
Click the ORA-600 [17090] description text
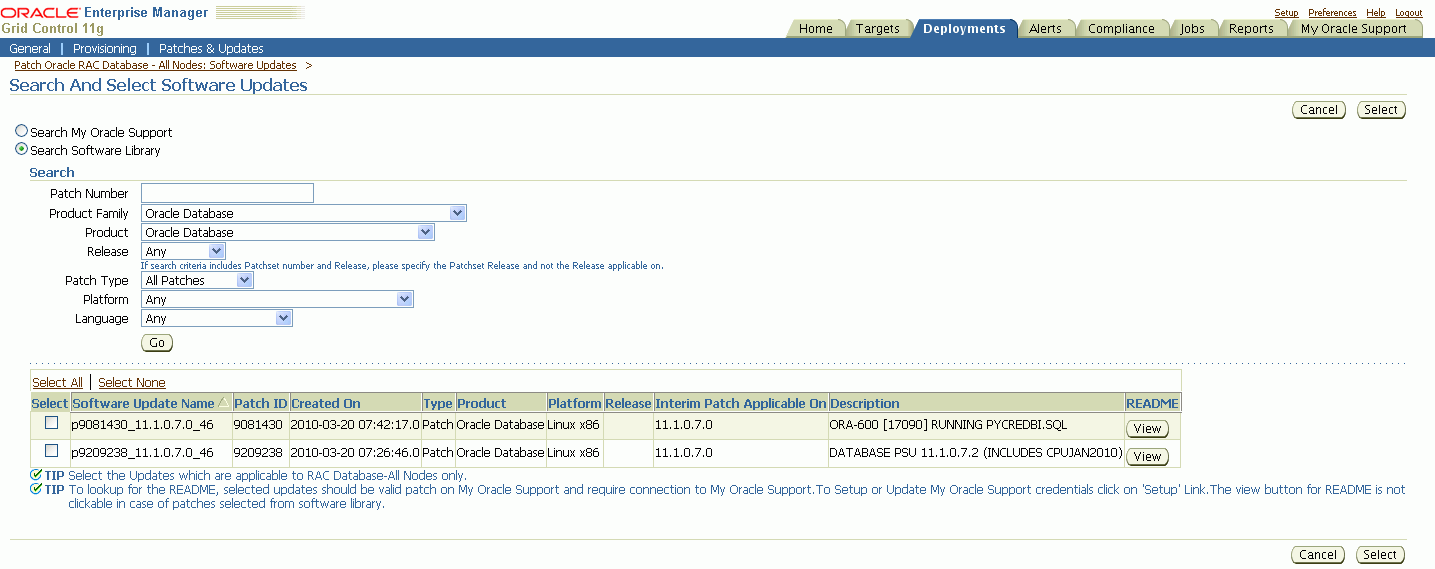[948, 424]
